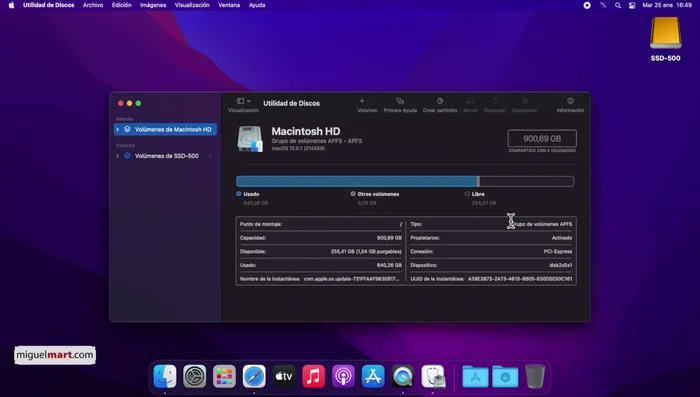Viewport: 700px width, 397px height.
Task: Open Launchpad from the Dock
Action: pos(224,376)
